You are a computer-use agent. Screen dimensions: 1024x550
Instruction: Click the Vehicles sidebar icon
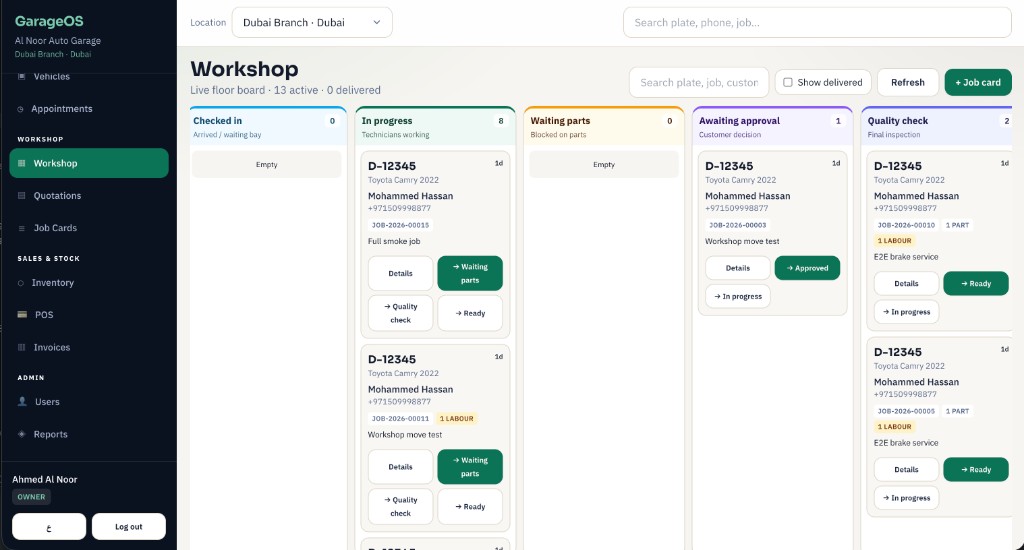click(x=21, y=76)
